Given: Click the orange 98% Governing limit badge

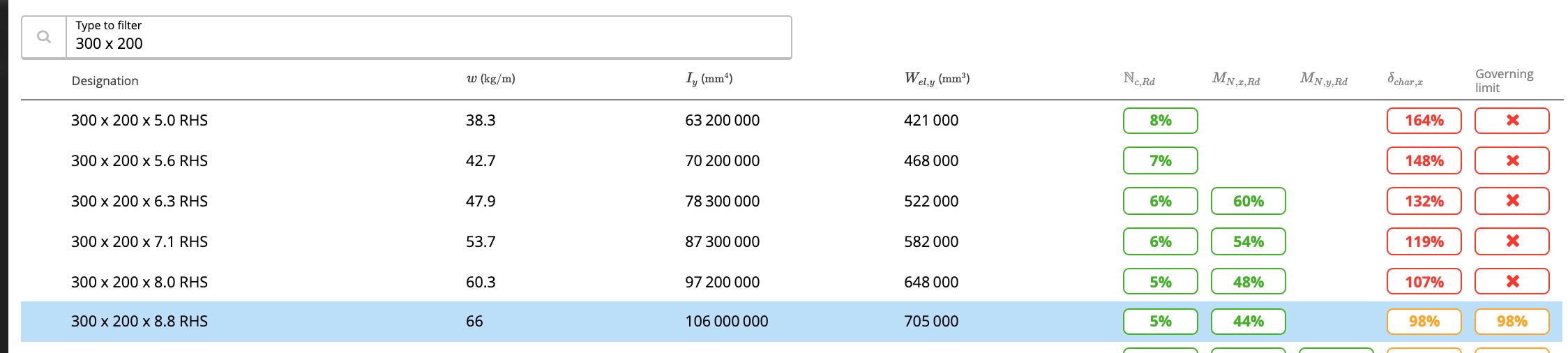Looking at the screenshot, I should [x=1512, y=322].
